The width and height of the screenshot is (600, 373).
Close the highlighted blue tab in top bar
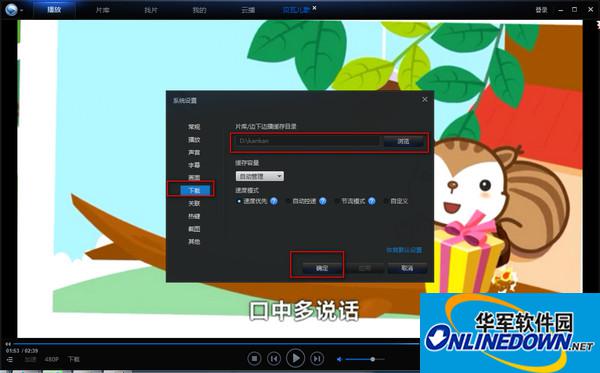315,7
